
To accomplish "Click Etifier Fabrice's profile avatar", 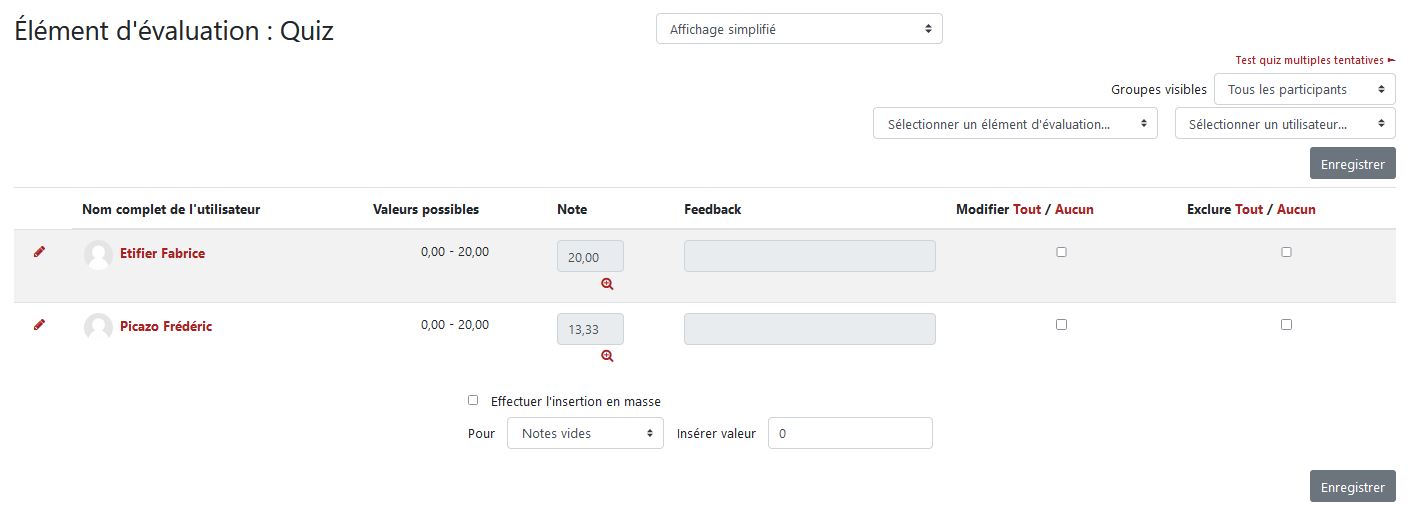I will pyautogui.click(x=98, y=254).
